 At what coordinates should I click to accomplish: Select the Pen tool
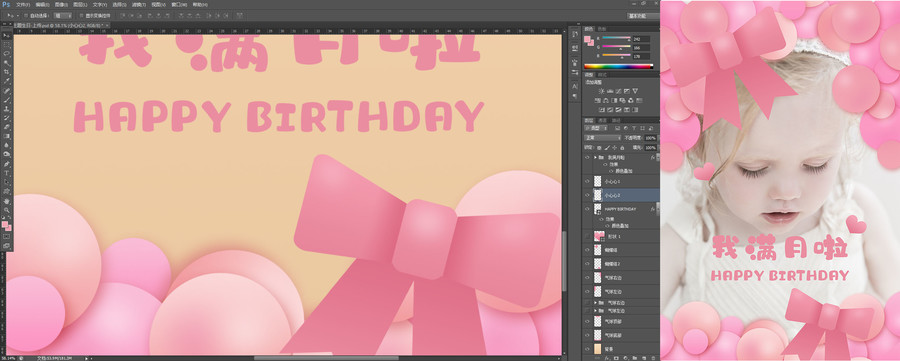pos(7,164)
